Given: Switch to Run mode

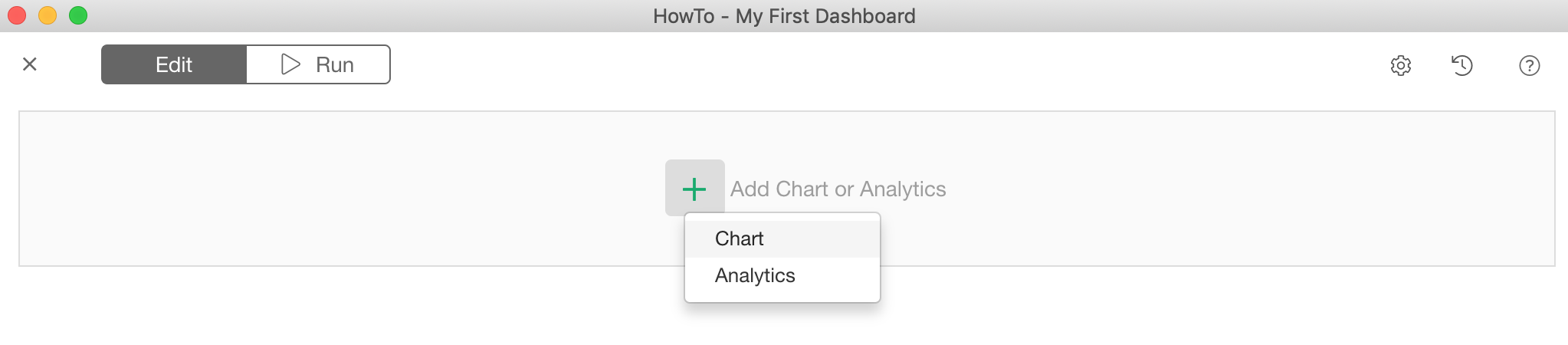Looking at the screenshot, I should click(318, 64).
